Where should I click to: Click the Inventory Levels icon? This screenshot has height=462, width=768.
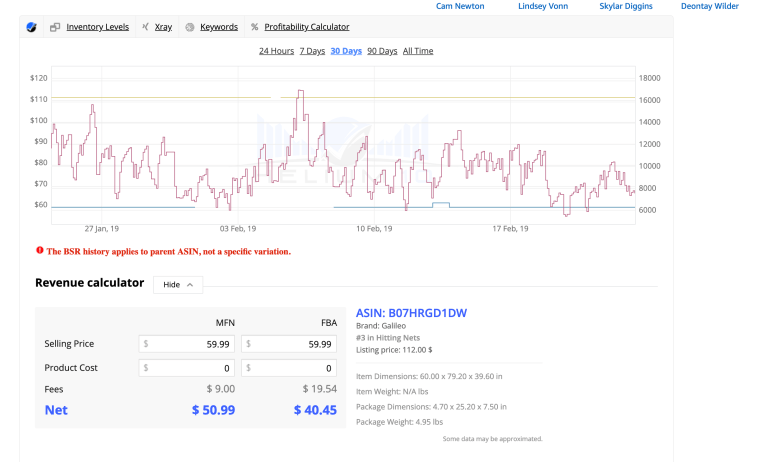click(x=55, y=27)
